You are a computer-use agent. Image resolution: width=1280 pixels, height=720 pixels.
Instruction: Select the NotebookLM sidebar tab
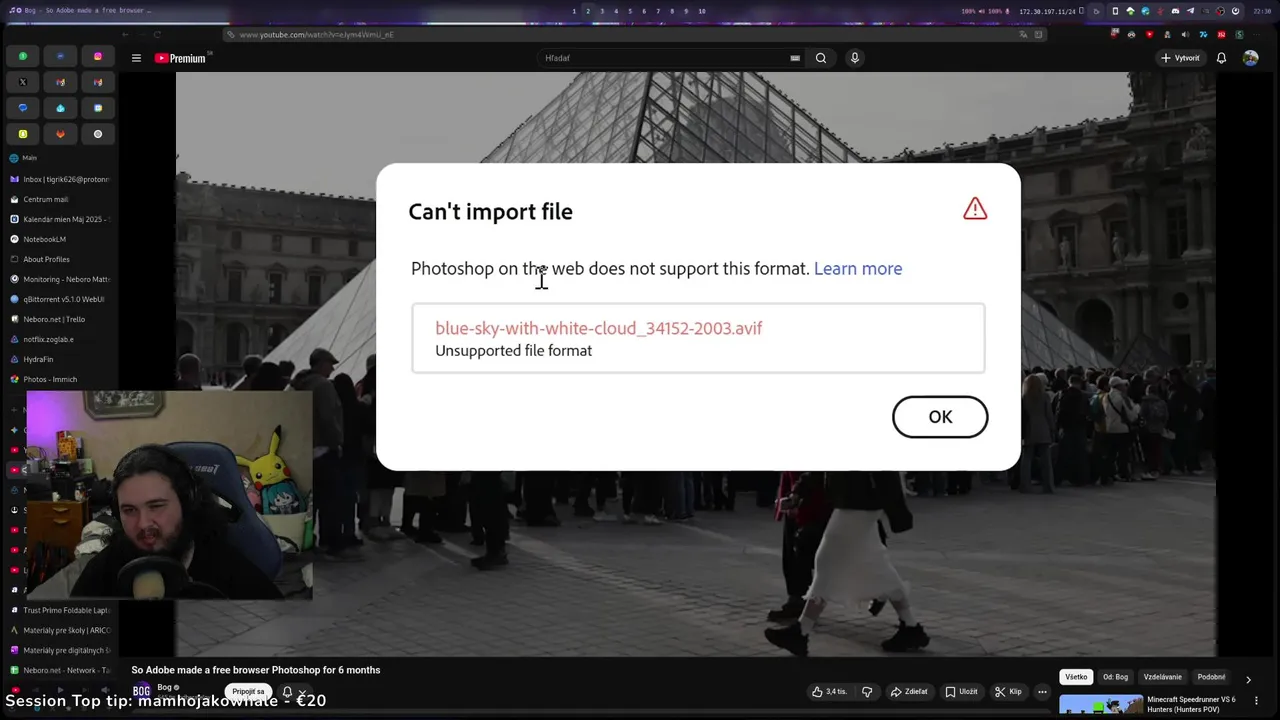click(60, 239)
